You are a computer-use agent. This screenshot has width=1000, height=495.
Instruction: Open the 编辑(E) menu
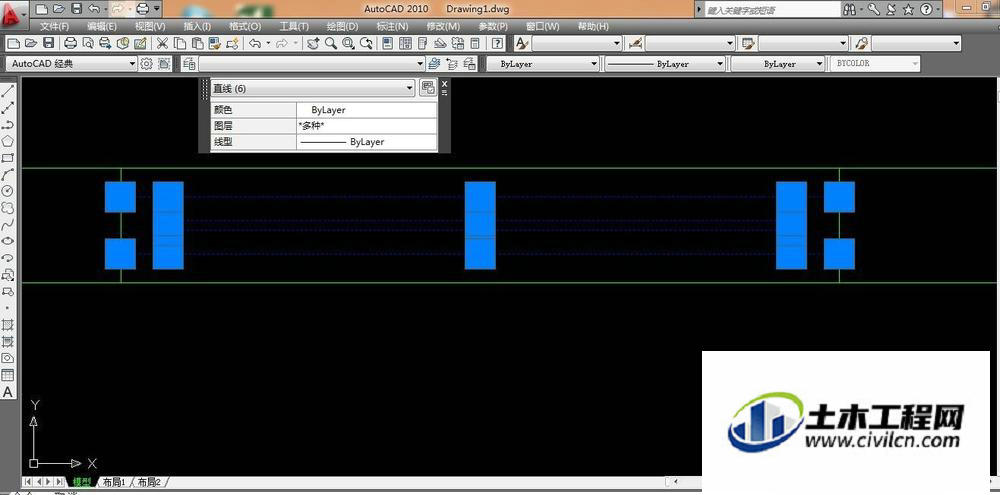(x=102, y=26)
